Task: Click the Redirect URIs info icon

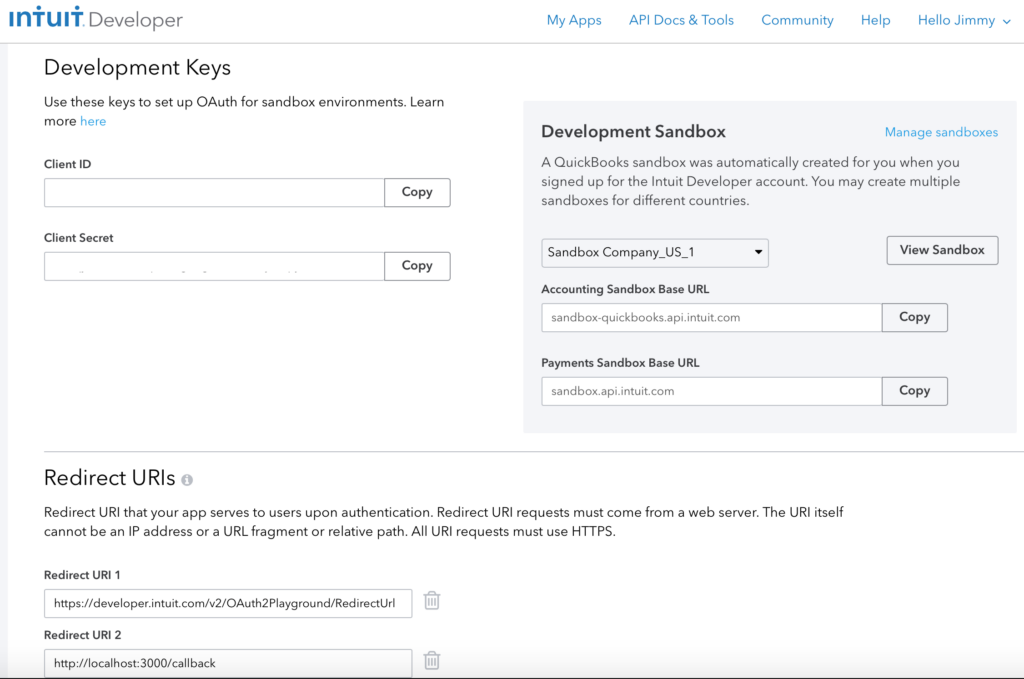Action: coord(187,480)
